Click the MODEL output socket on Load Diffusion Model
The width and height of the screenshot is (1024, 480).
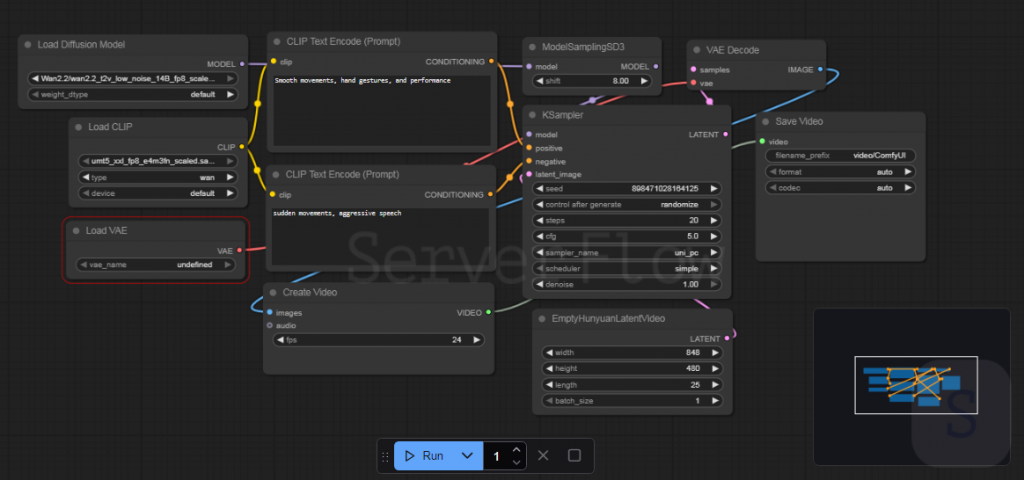(x=242, y=64)
